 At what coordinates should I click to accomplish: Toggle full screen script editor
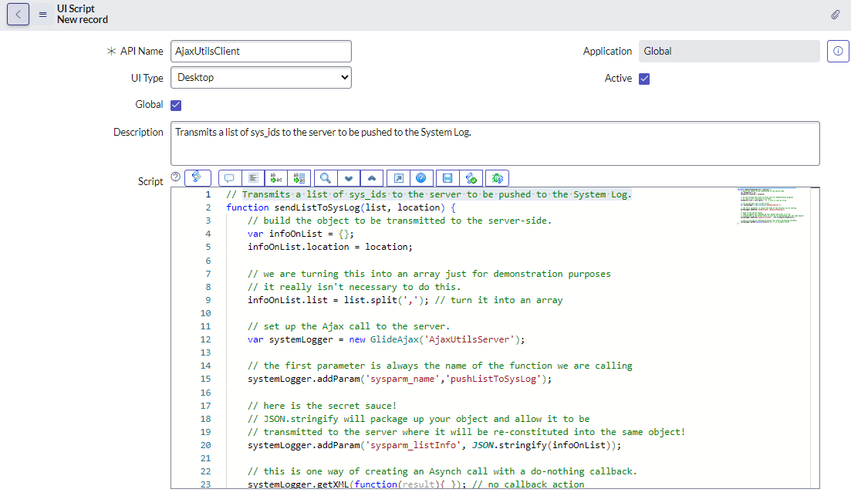(x=398, y=178)
